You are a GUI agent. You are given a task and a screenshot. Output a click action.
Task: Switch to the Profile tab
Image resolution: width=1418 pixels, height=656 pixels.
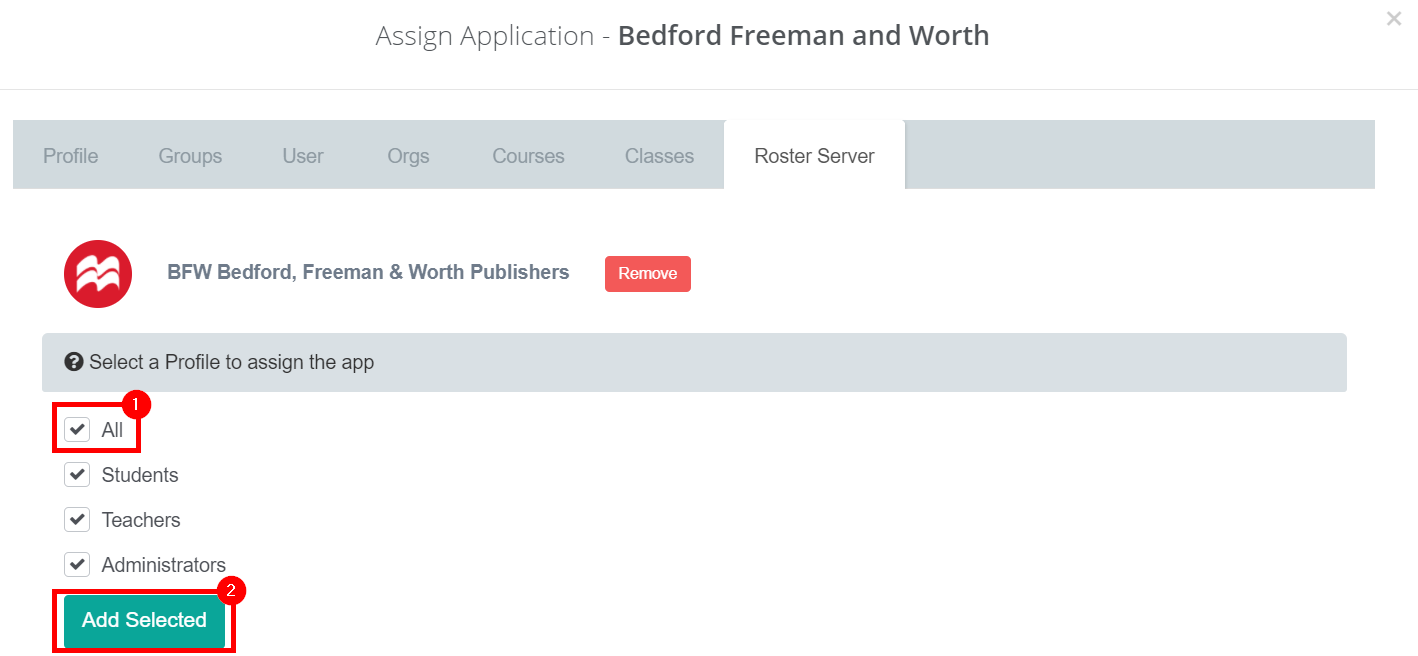tap(70, 155)
